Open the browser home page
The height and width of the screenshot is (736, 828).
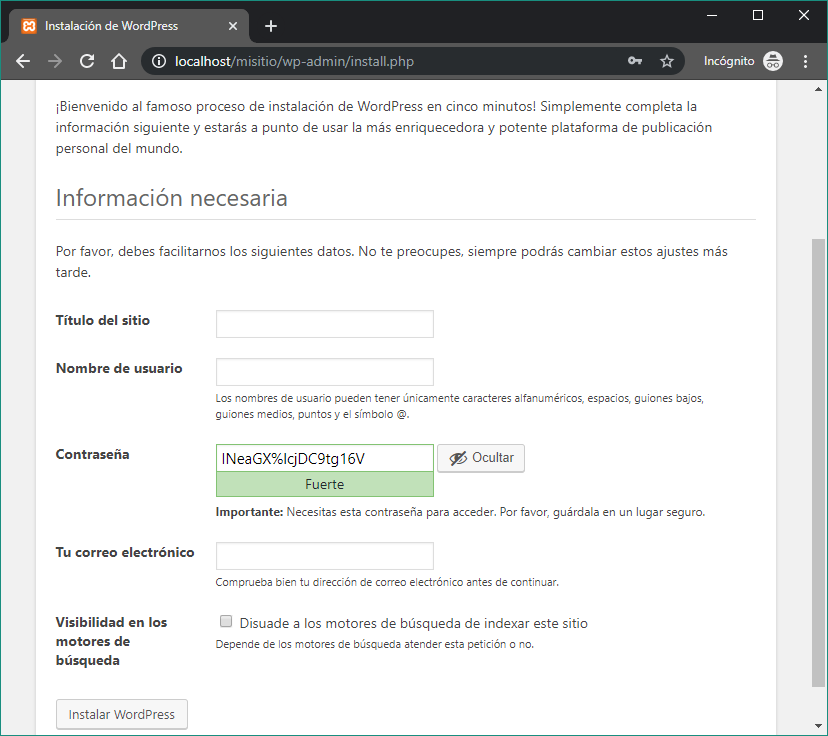(119, 61)
